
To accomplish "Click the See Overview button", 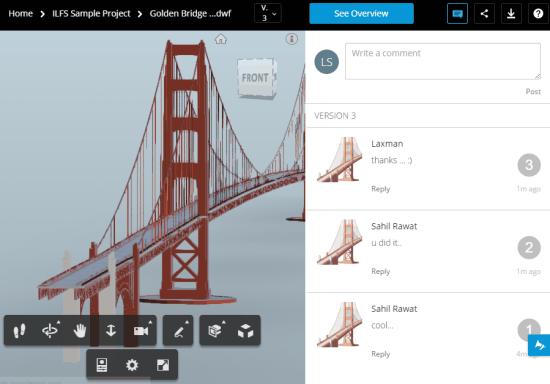I will 361,13.
